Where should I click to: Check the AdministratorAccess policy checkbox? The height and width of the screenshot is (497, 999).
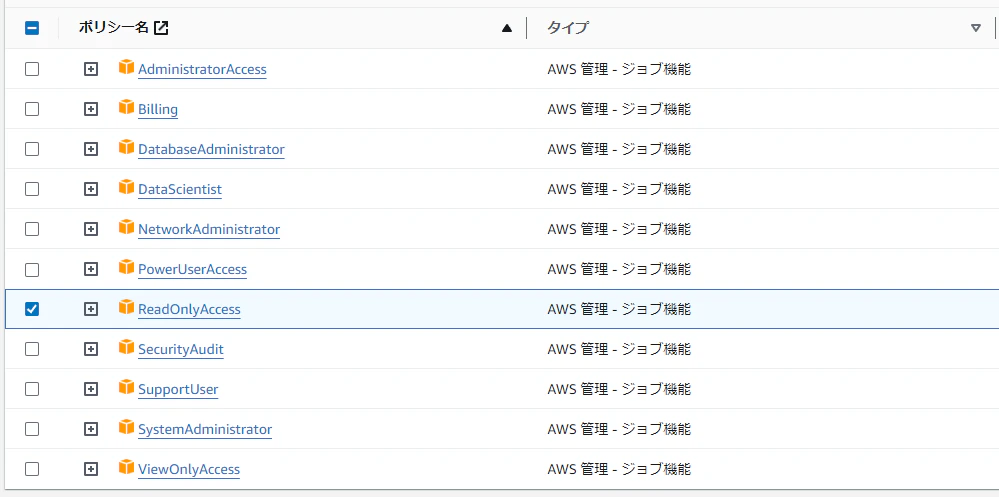(x=32, y=69)
